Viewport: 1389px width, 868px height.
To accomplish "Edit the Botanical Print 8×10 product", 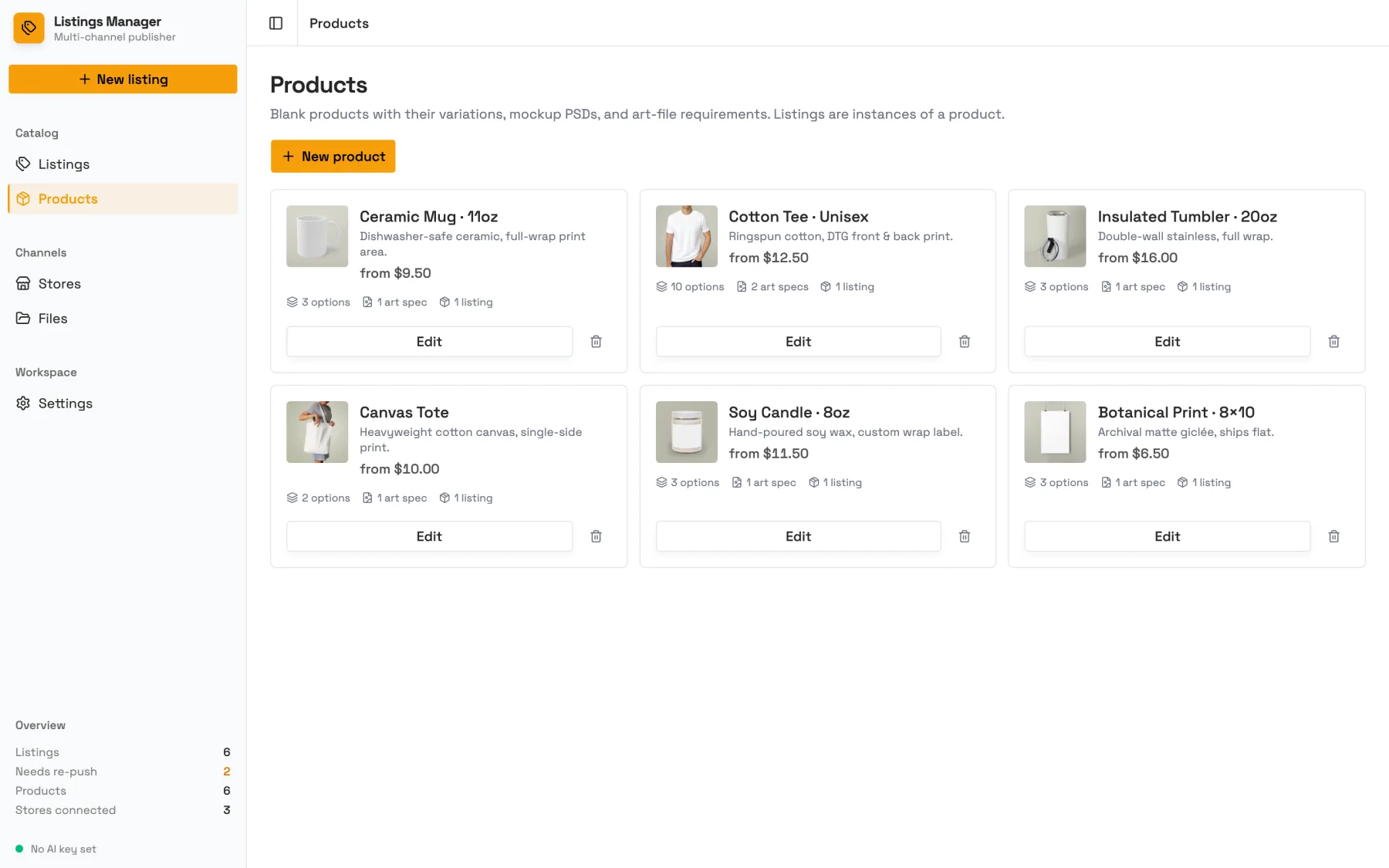I will pyautogui.click(x=1167, y=536).
